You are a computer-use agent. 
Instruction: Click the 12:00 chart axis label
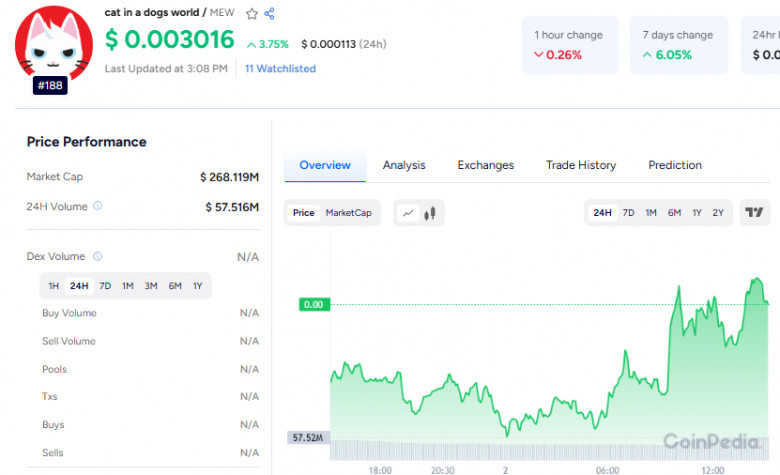[x=713, y=470]
